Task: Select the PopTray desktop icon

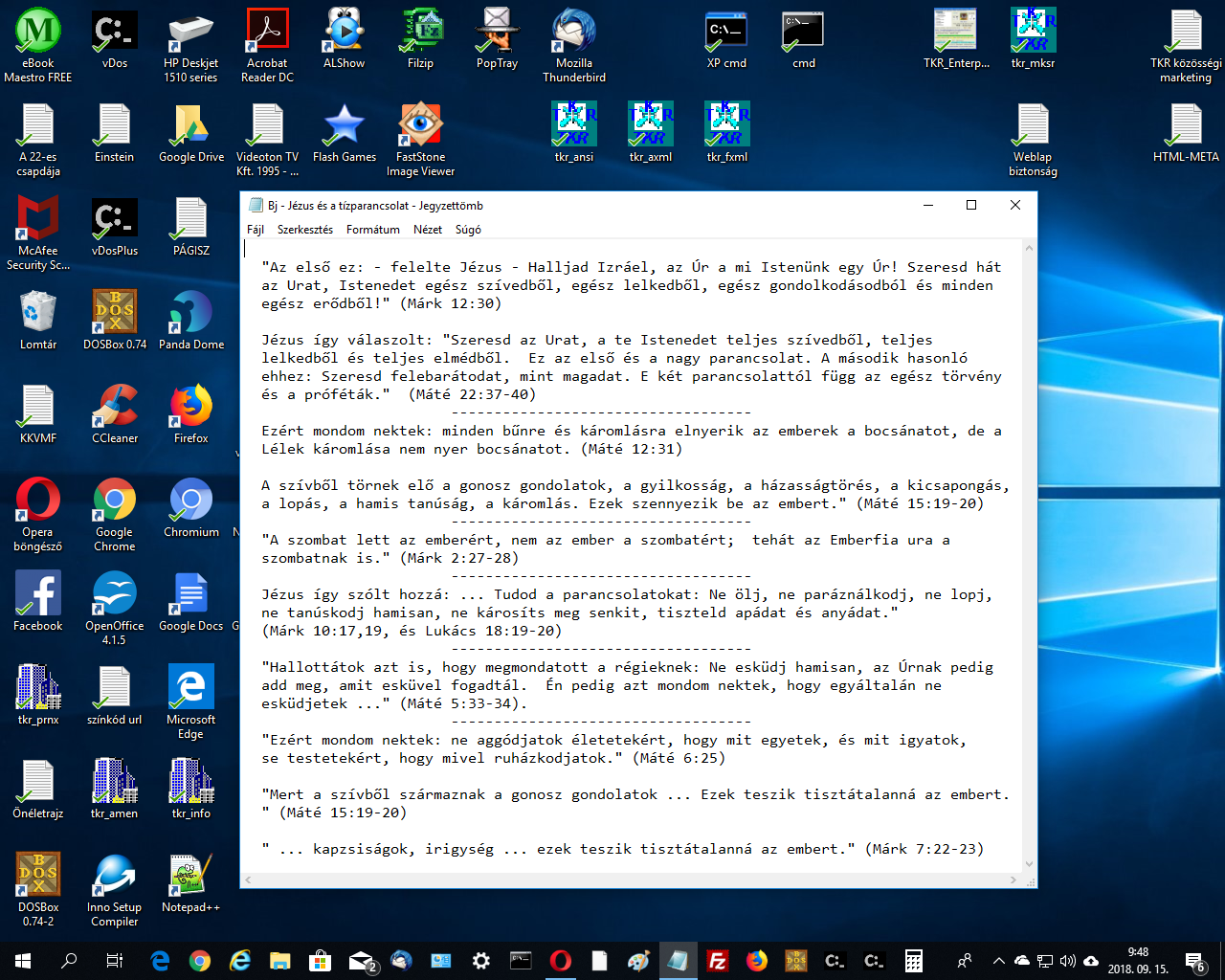Action: [x=497, y=40]
